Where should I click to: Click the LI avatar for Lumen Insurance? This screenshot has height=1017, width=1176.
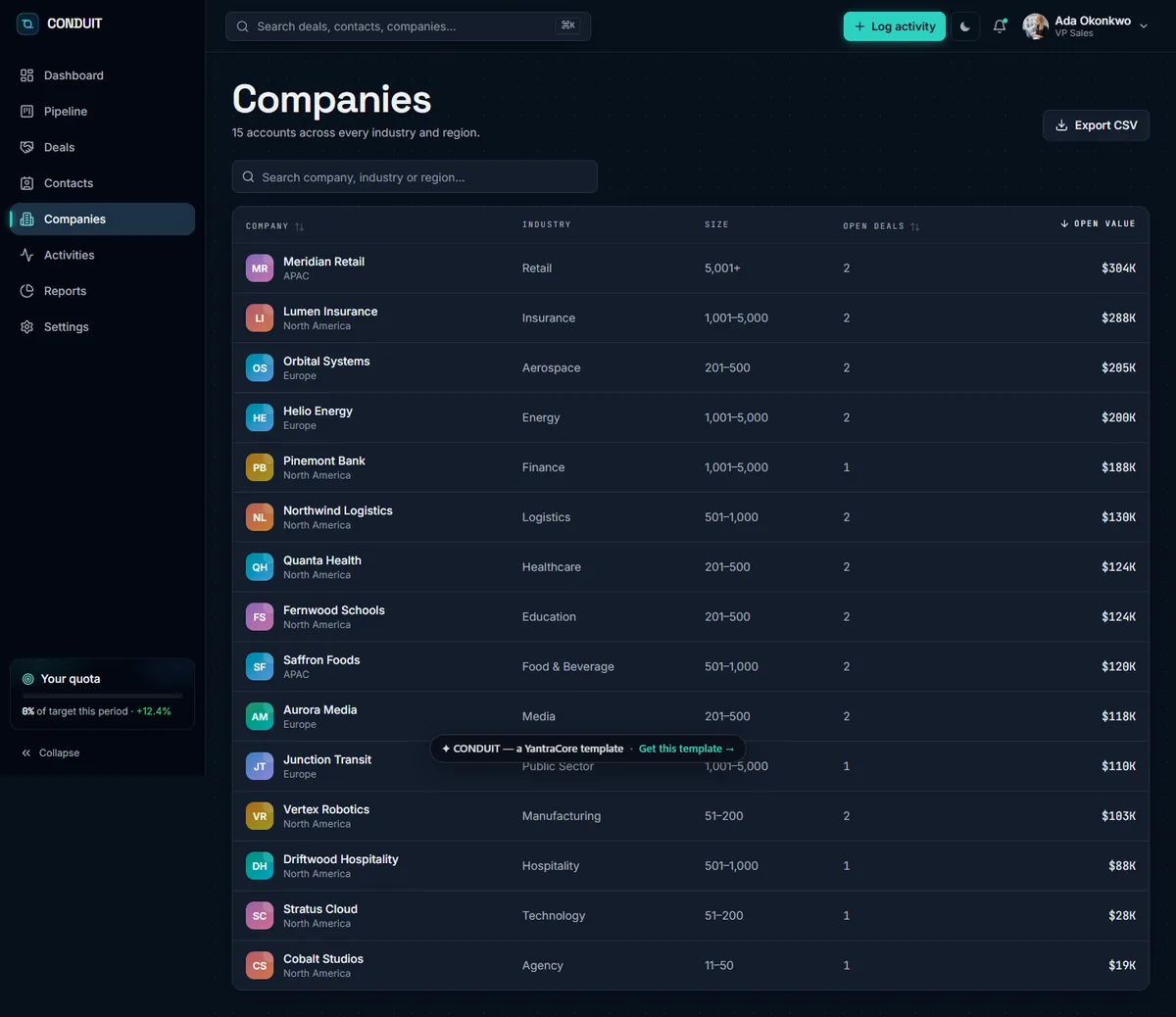coord(260,318)
